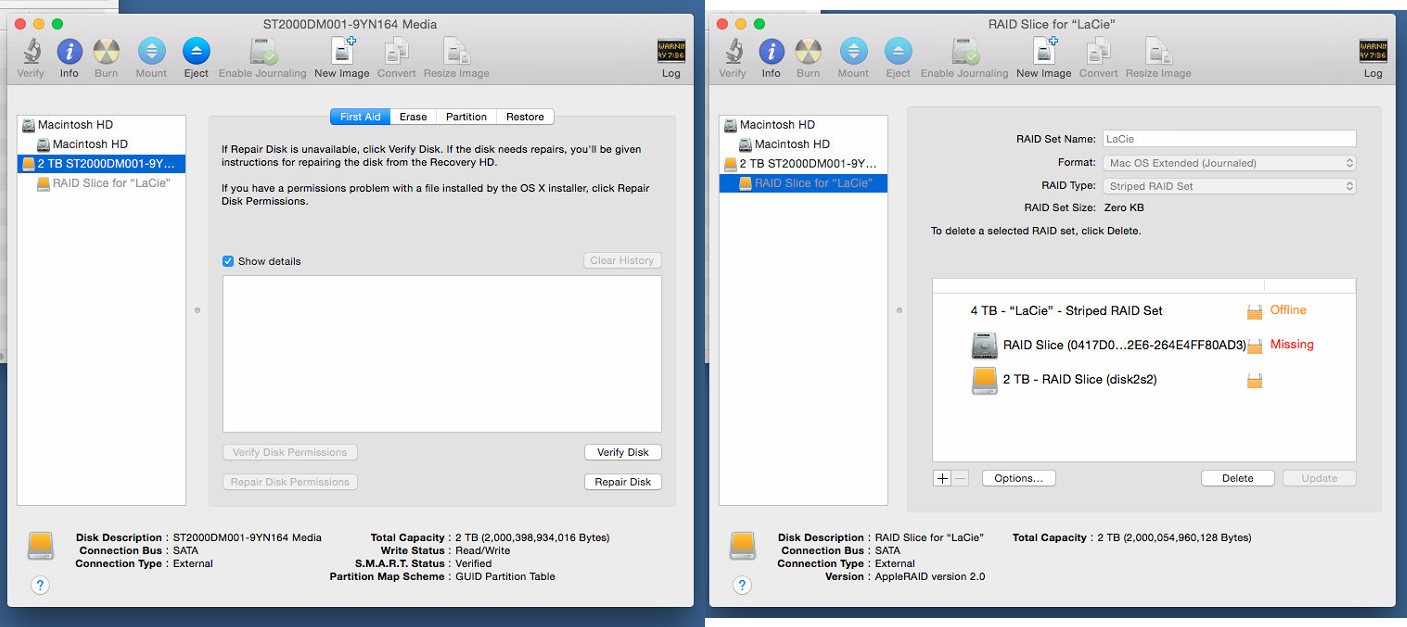Select top Macintosh HD disk in left window
The width and height of the screenshot is (1407, 627).
pyautogui.click(x=101, y=125)
